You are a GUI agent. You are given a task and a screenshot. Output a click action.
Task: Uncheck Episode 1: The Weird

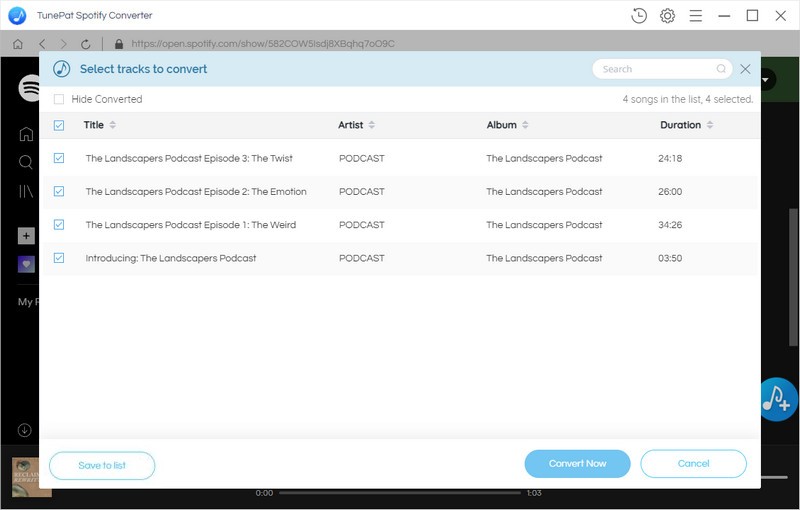(59, 224)
